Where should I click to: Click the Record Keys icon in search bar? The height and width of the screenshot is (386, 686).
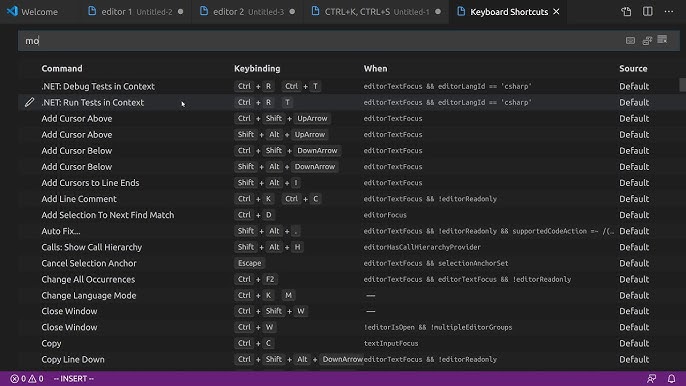[630, 41]
